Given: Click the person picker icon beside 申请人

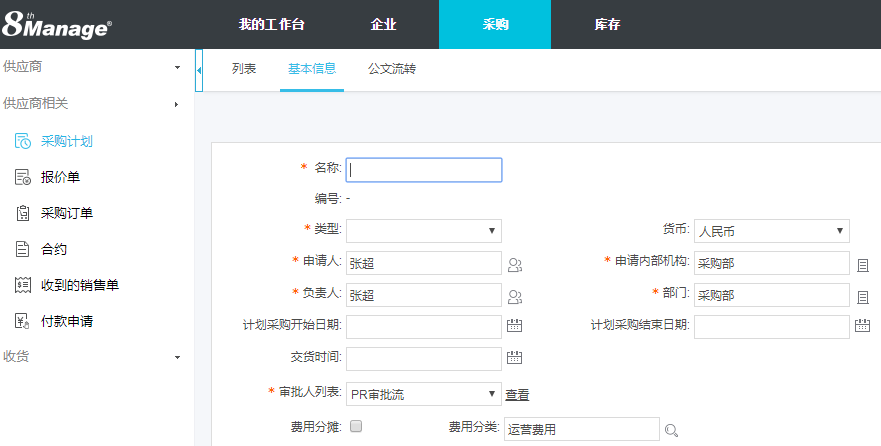Looking at the screenshot, I should [x=515, y=265].
